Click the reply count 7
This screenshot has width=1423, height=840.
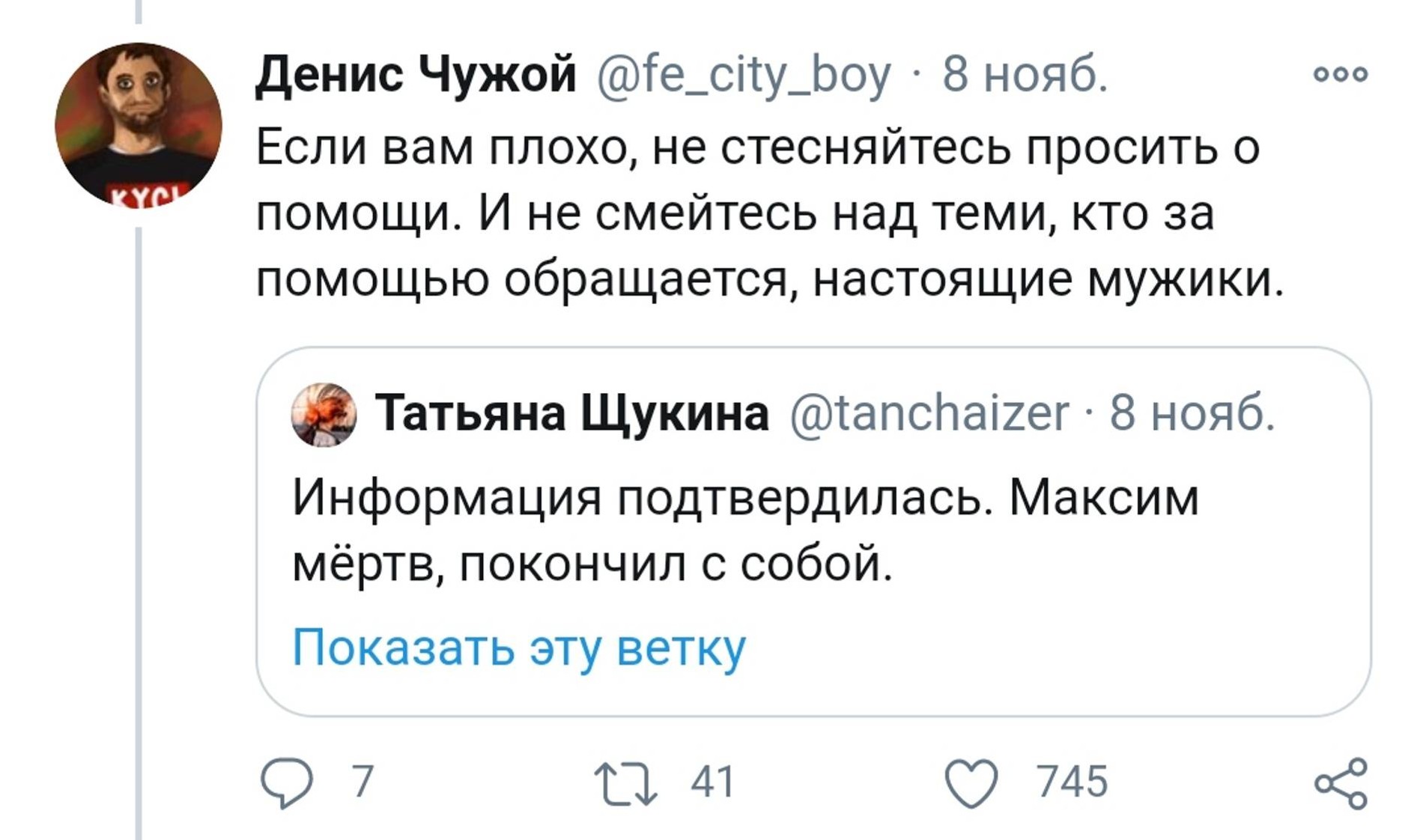click(x=362, y=782)
